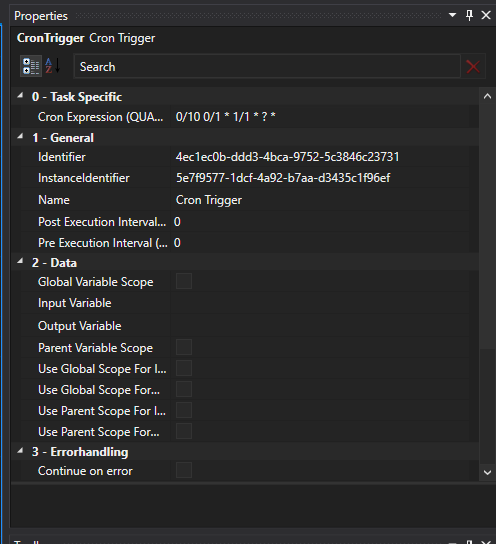496x544 pixels.
Task: Collapse the 0 - Task Specific section
Action: [20, 95]
